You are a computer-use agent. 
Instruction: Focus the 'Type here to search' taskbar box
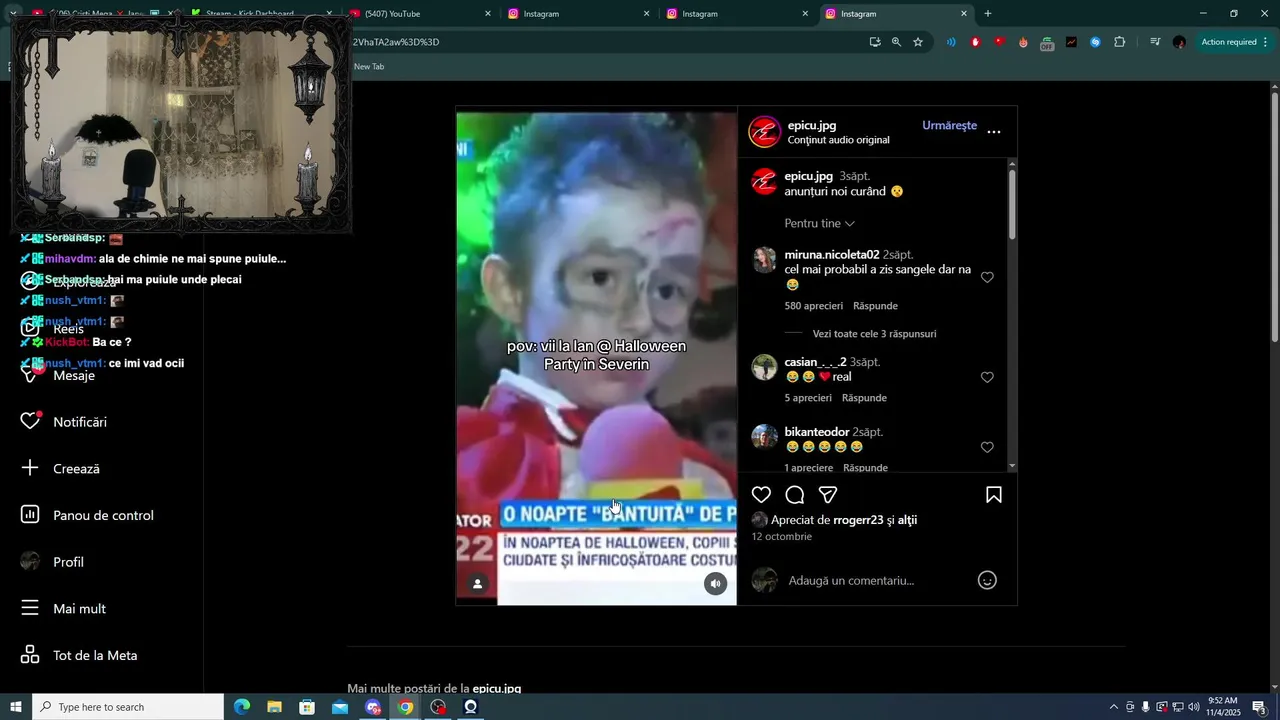tap(128, 707)
